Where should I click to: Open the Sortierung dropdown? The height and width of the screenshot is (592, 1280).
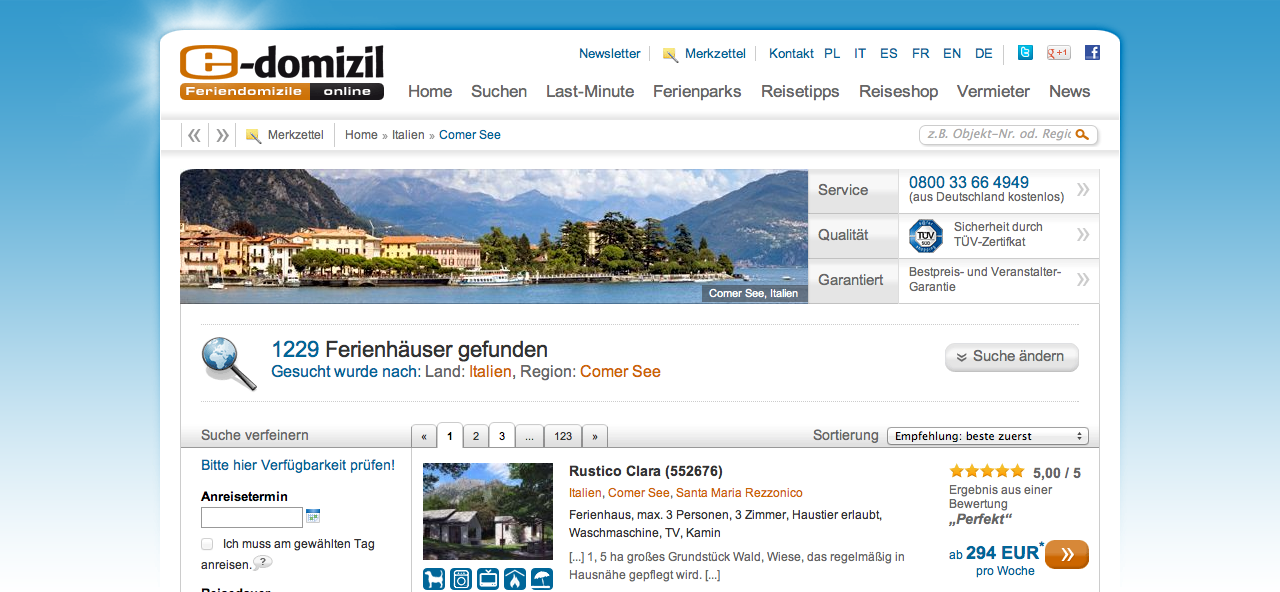(987, 436)
